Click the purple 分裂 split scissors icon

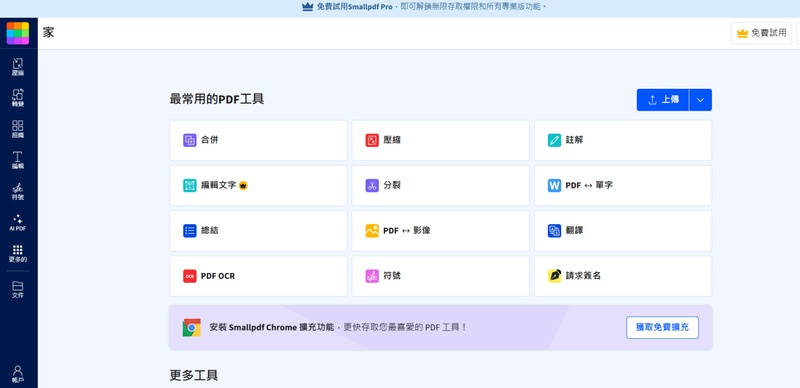372,185
